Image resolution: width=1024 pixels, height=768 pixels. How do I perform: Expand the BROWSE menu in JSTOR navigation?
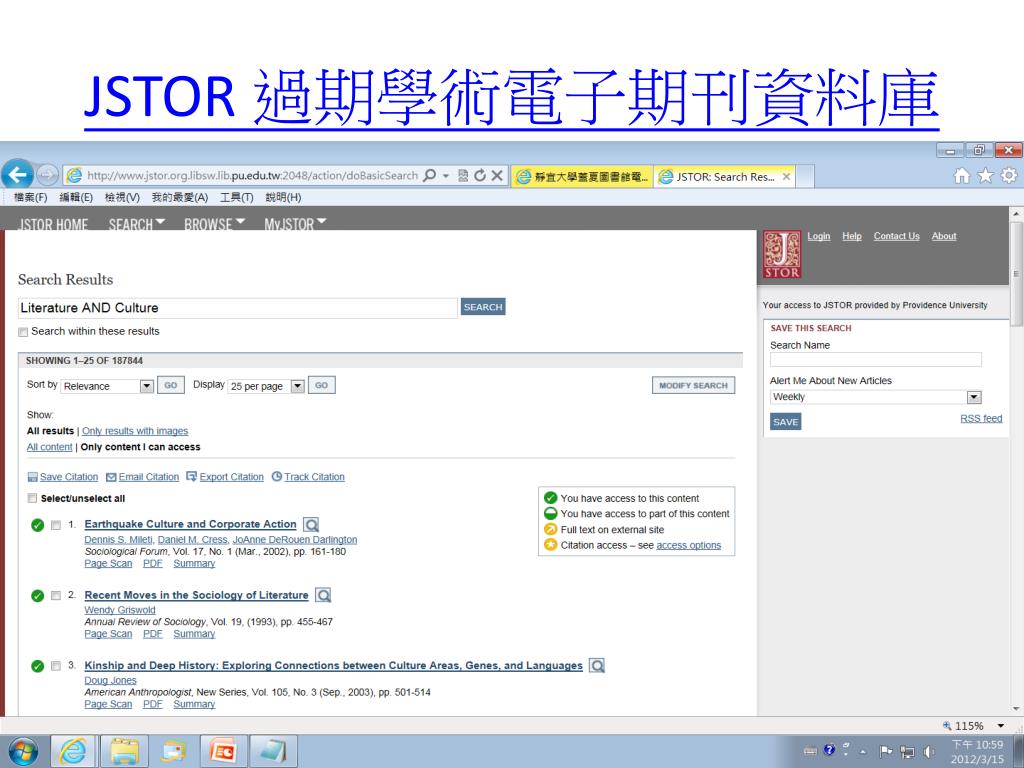click(214, 224)
